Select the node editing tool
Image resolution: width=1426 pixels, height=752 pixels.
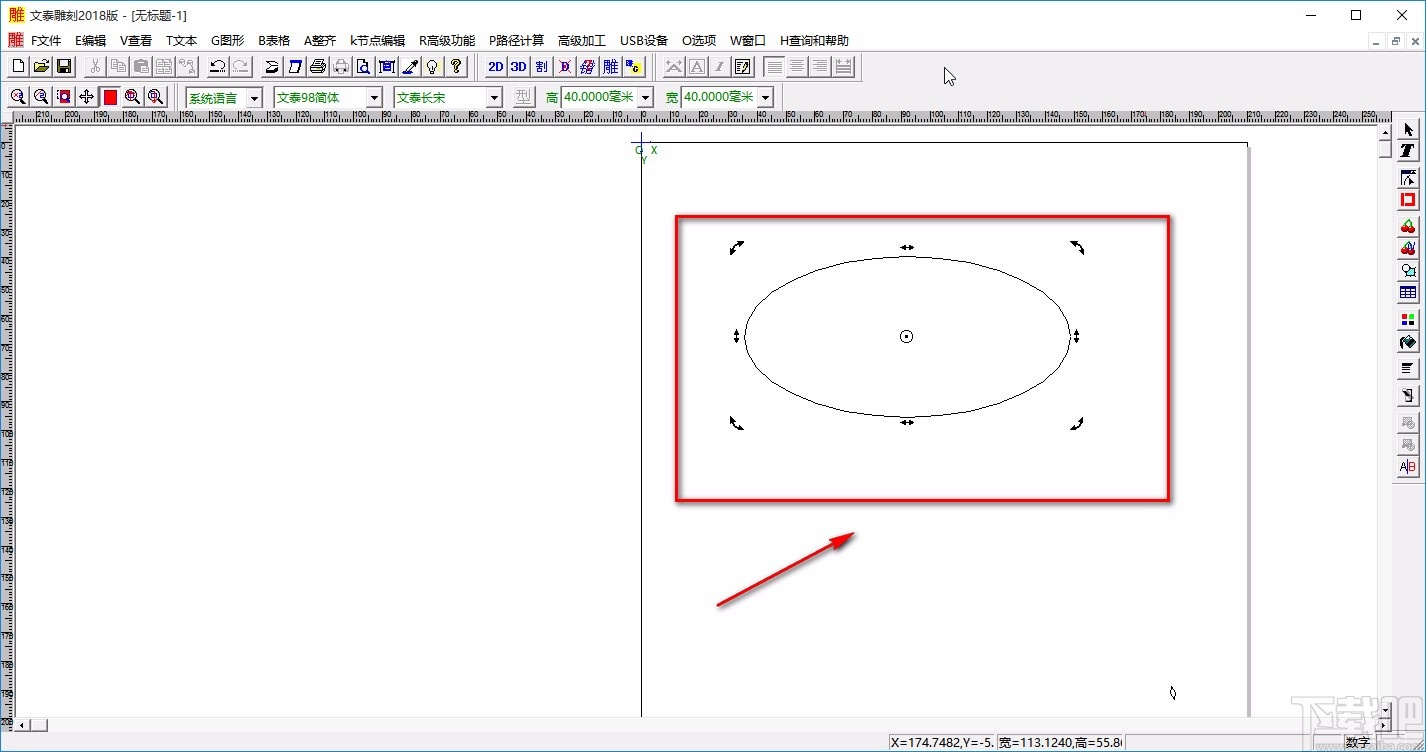1408,178
